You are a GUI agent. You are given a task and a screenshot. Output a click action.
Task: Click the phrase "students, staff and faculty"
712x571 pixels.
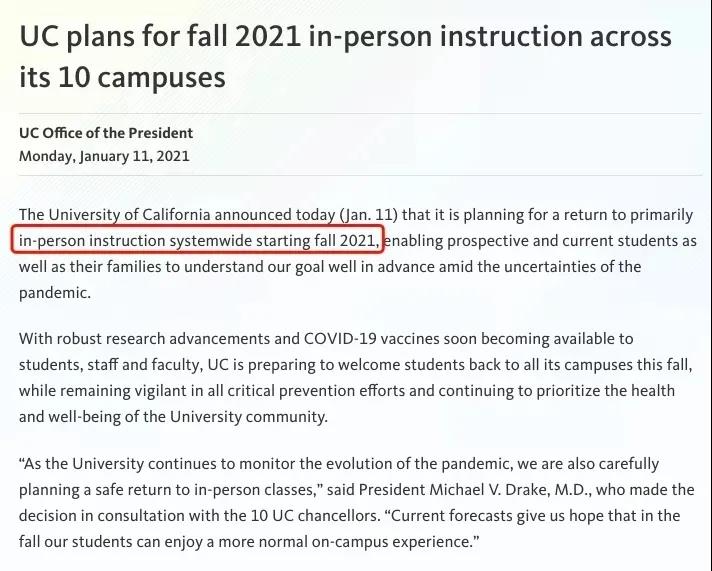pos(108,364)
